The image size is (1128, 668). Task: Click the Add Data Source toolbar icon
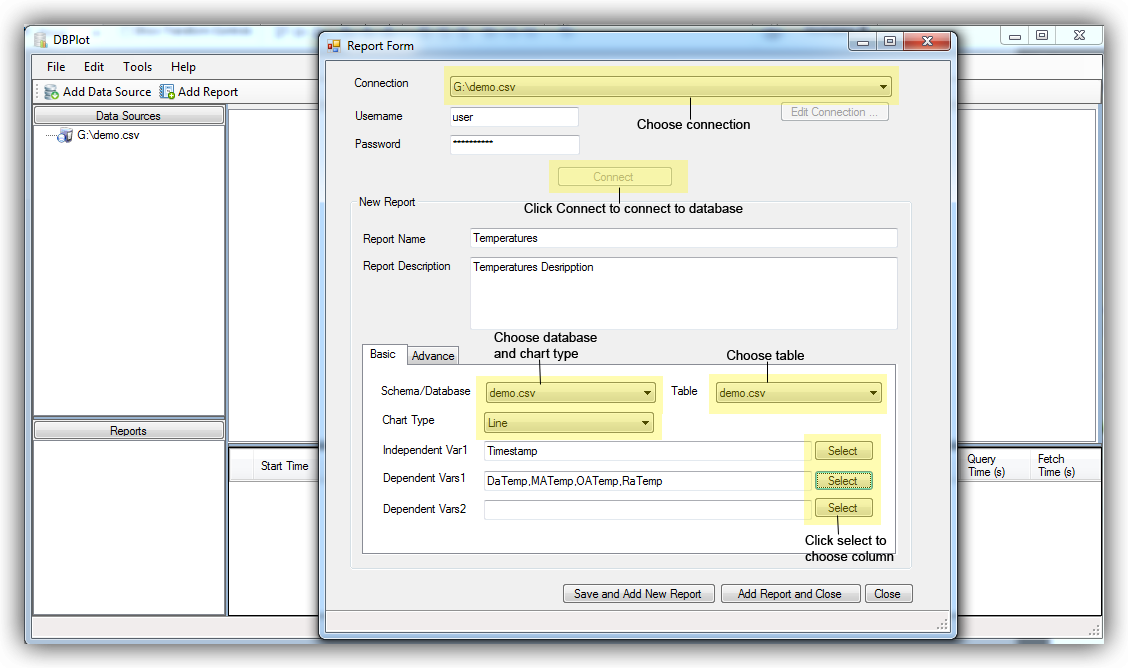52,92
